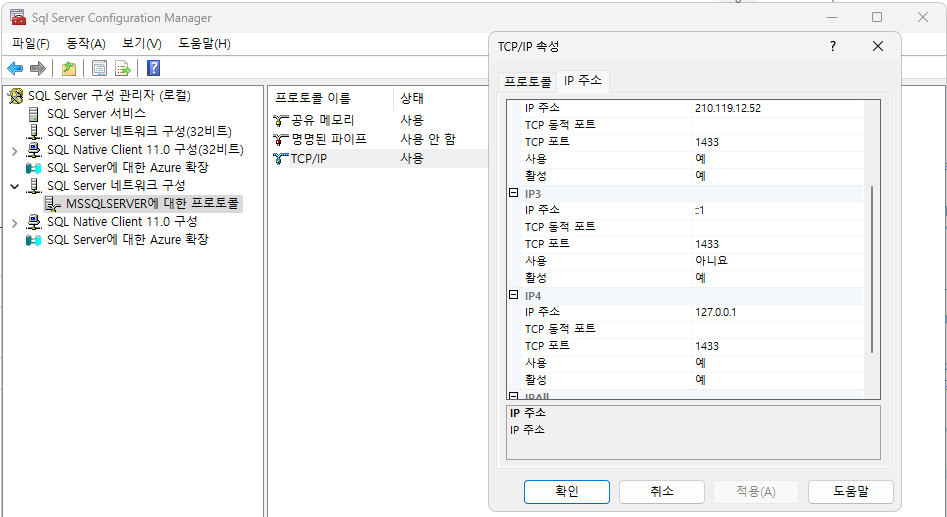Expand SQL Native Client 11.0 구성(32비트)
This screenshot has width=947, height=517.
pyautogui.click(x=14, y=151)
